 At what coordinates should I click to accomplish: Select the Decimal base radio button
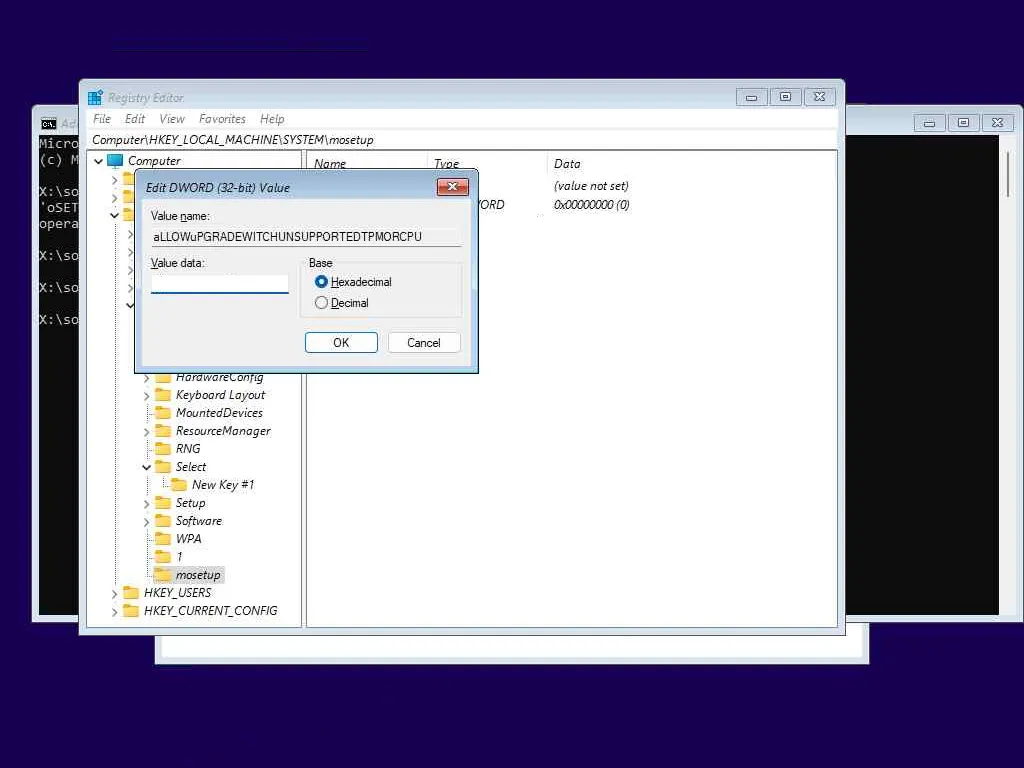321,303
